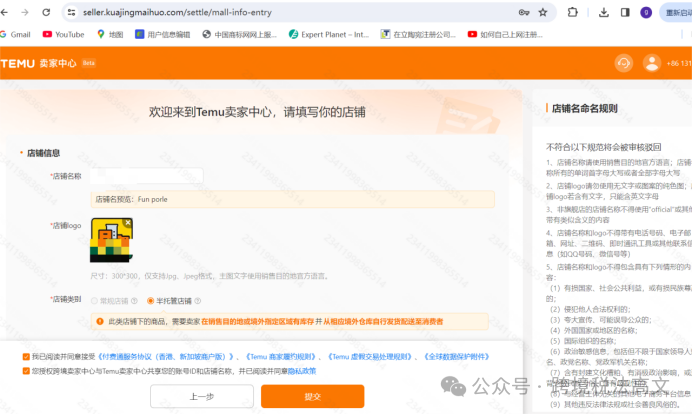Click the 店铺名称 input field
This screenshot has width=692, height=414.
pos(147,176)
